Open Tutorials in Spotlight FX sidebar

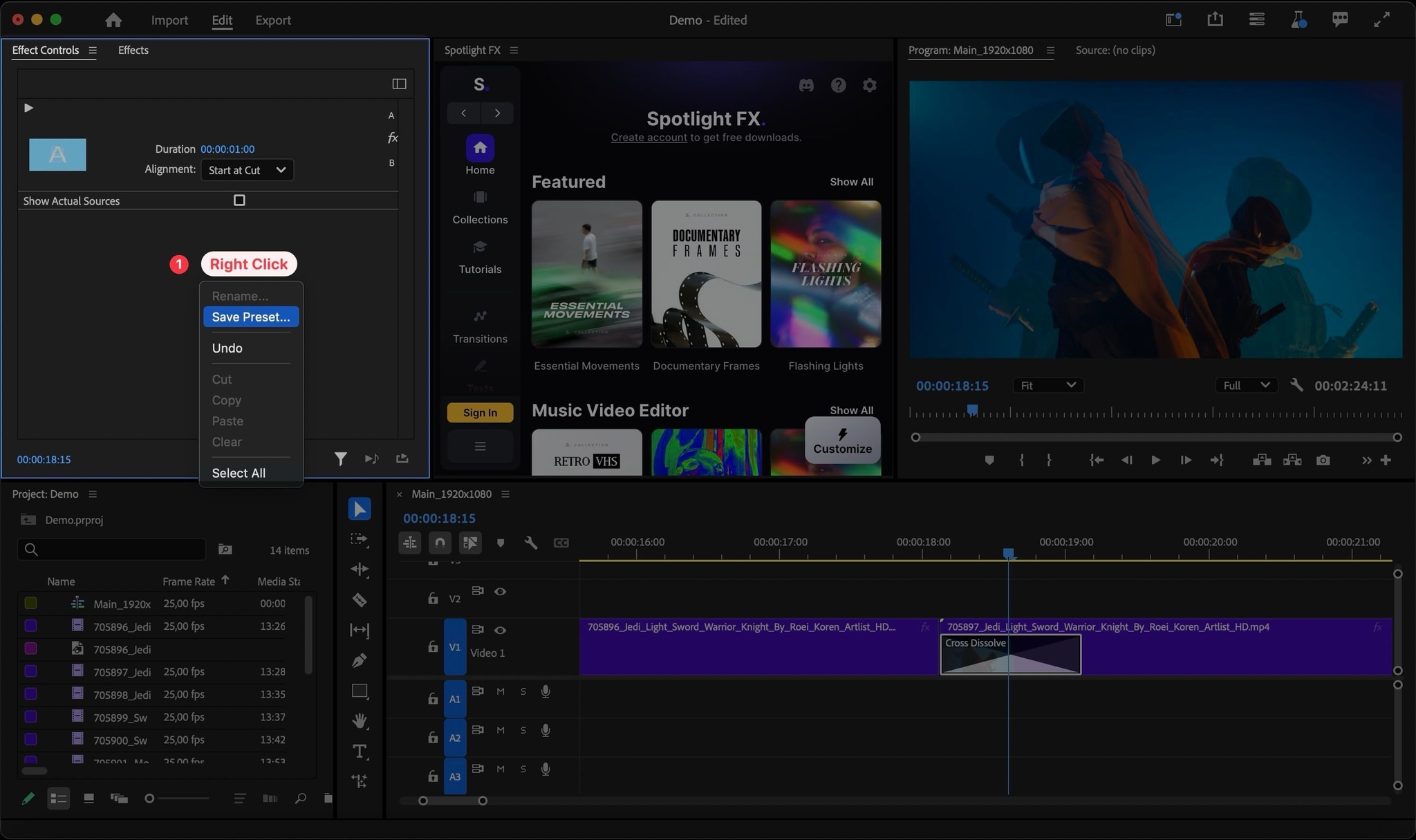480,257
